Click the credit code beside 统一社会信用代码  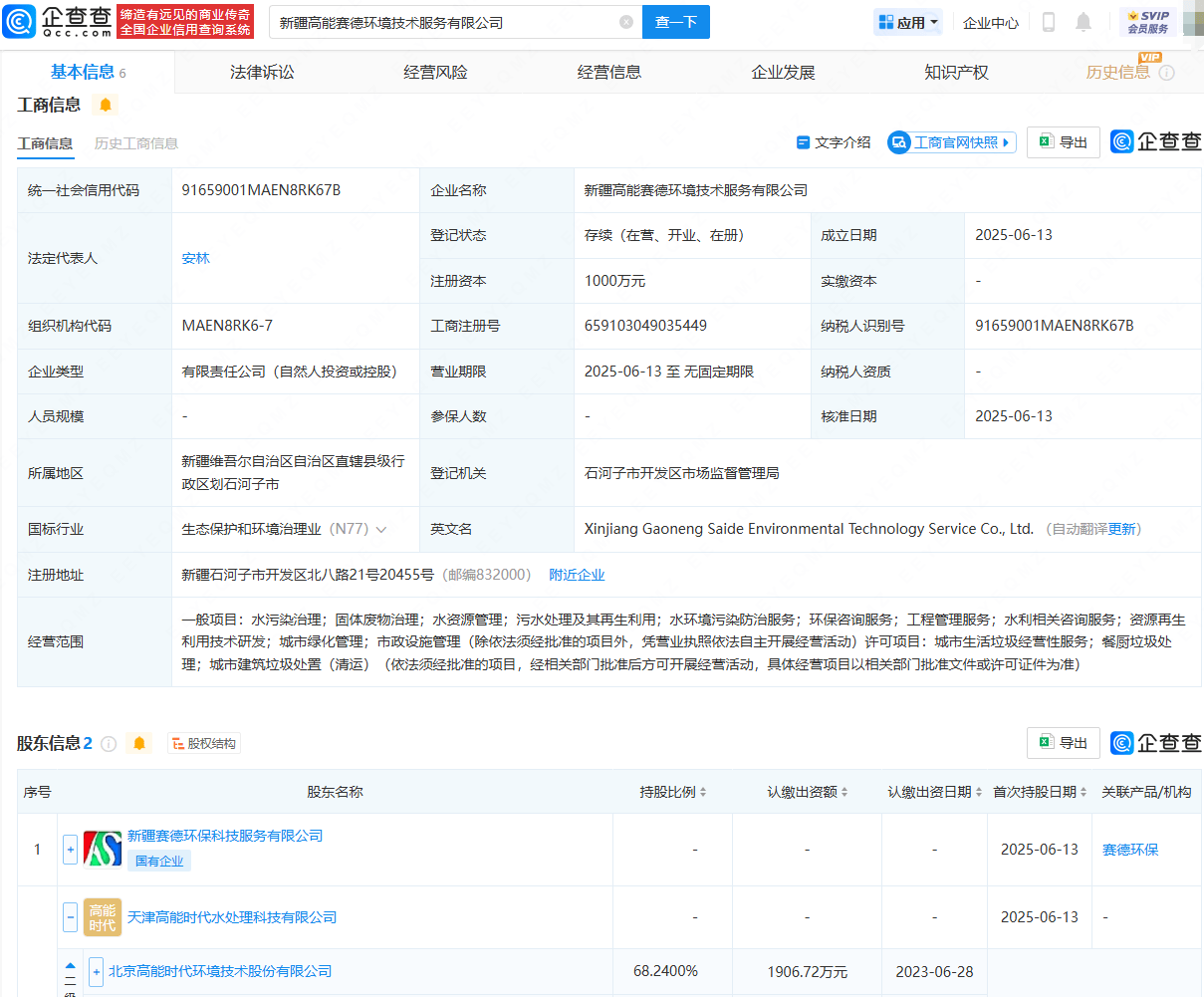261,190
